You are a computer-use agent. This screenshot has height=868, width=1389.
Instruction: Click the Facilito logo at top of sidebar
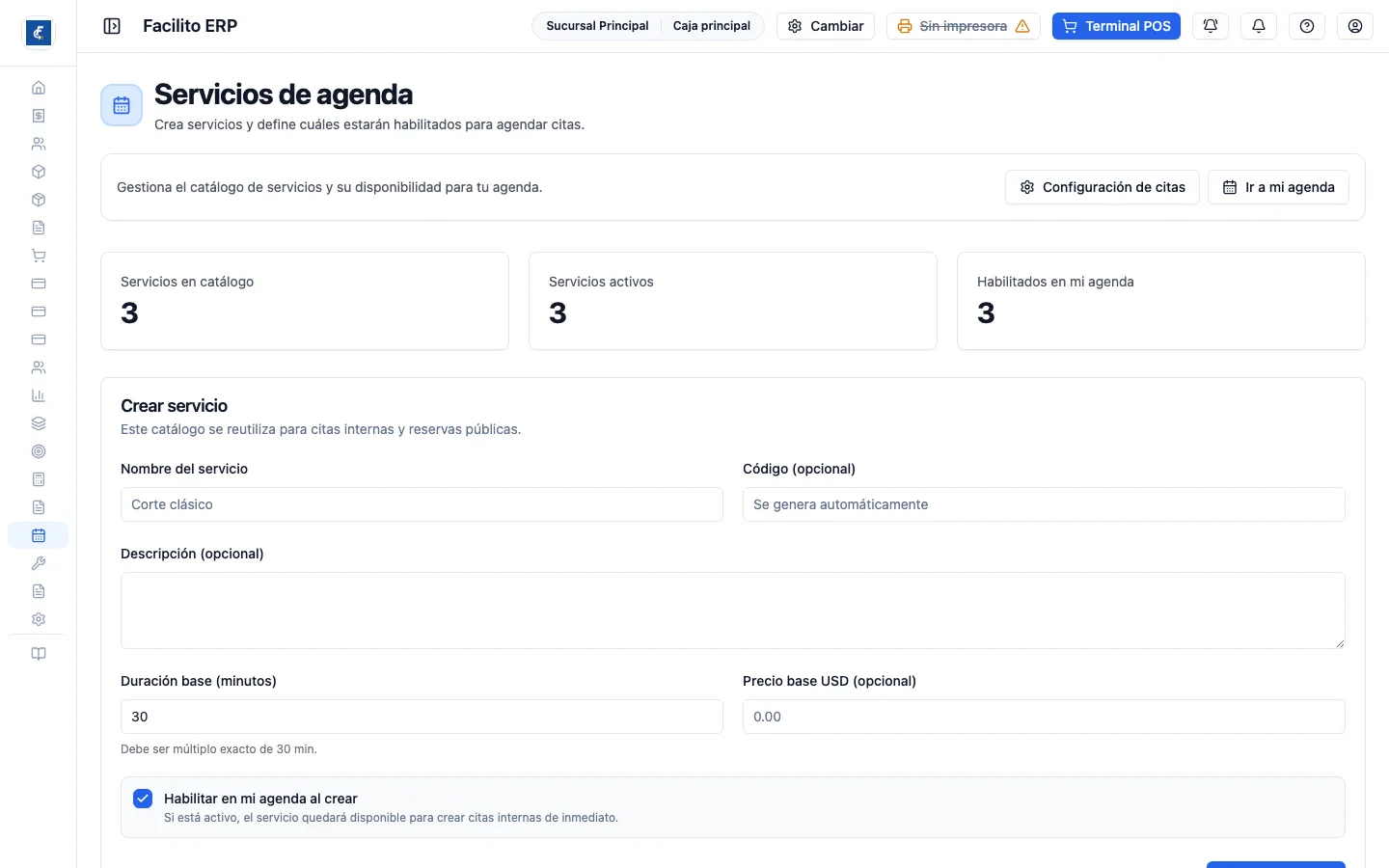pos(39,33)
